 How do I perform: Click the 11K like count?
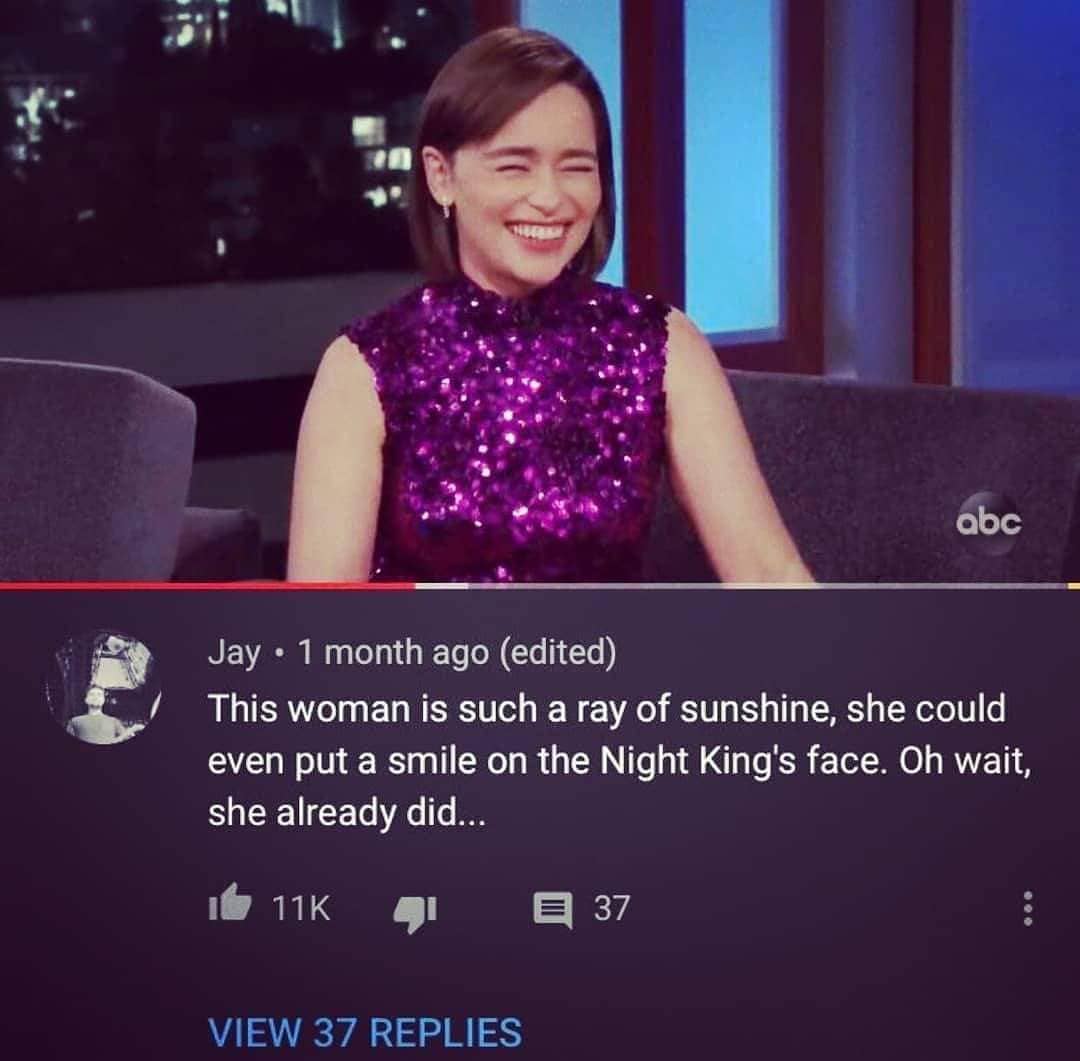[302, 908]
